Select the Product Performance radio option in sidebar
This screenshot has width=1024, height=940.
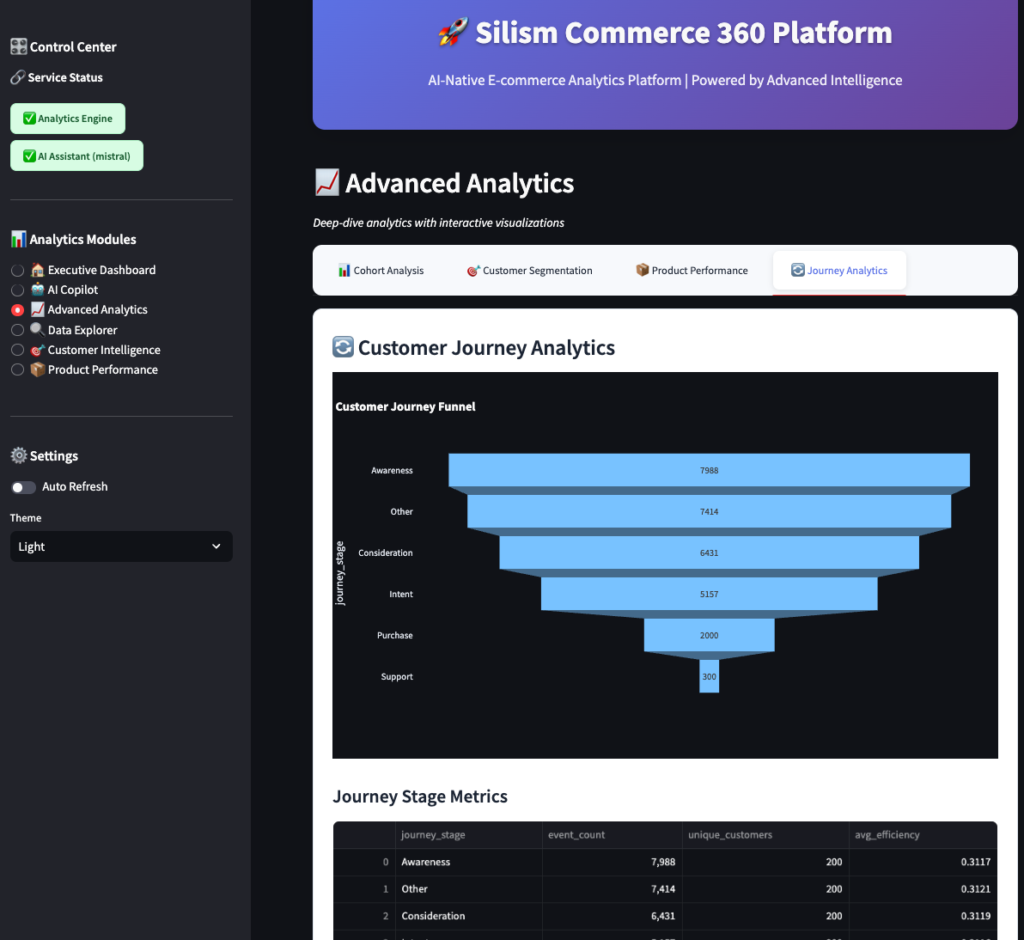17,370
